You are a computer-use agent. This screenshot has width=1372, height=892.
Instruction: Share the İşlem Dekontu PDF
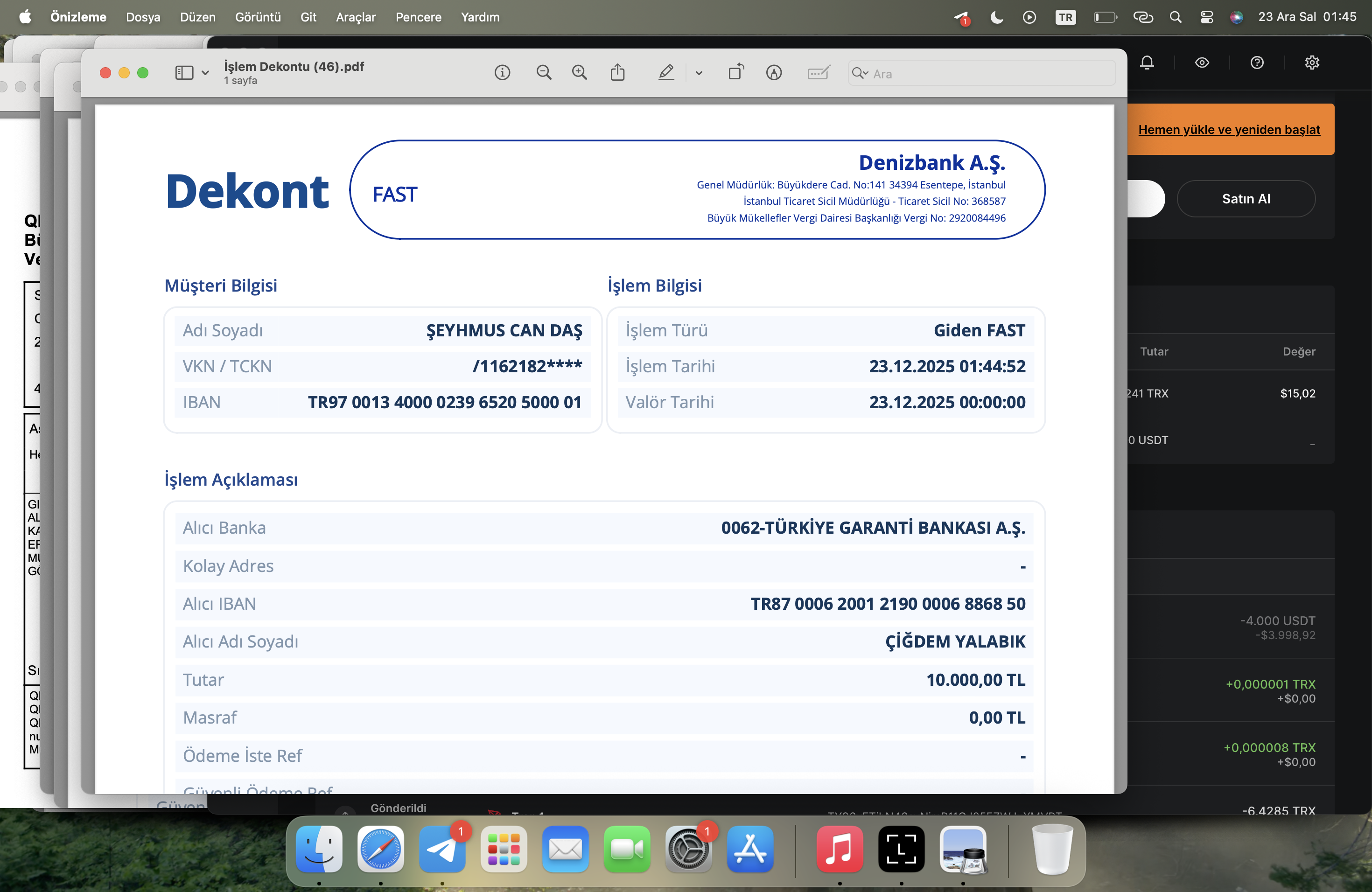point(617,72)
